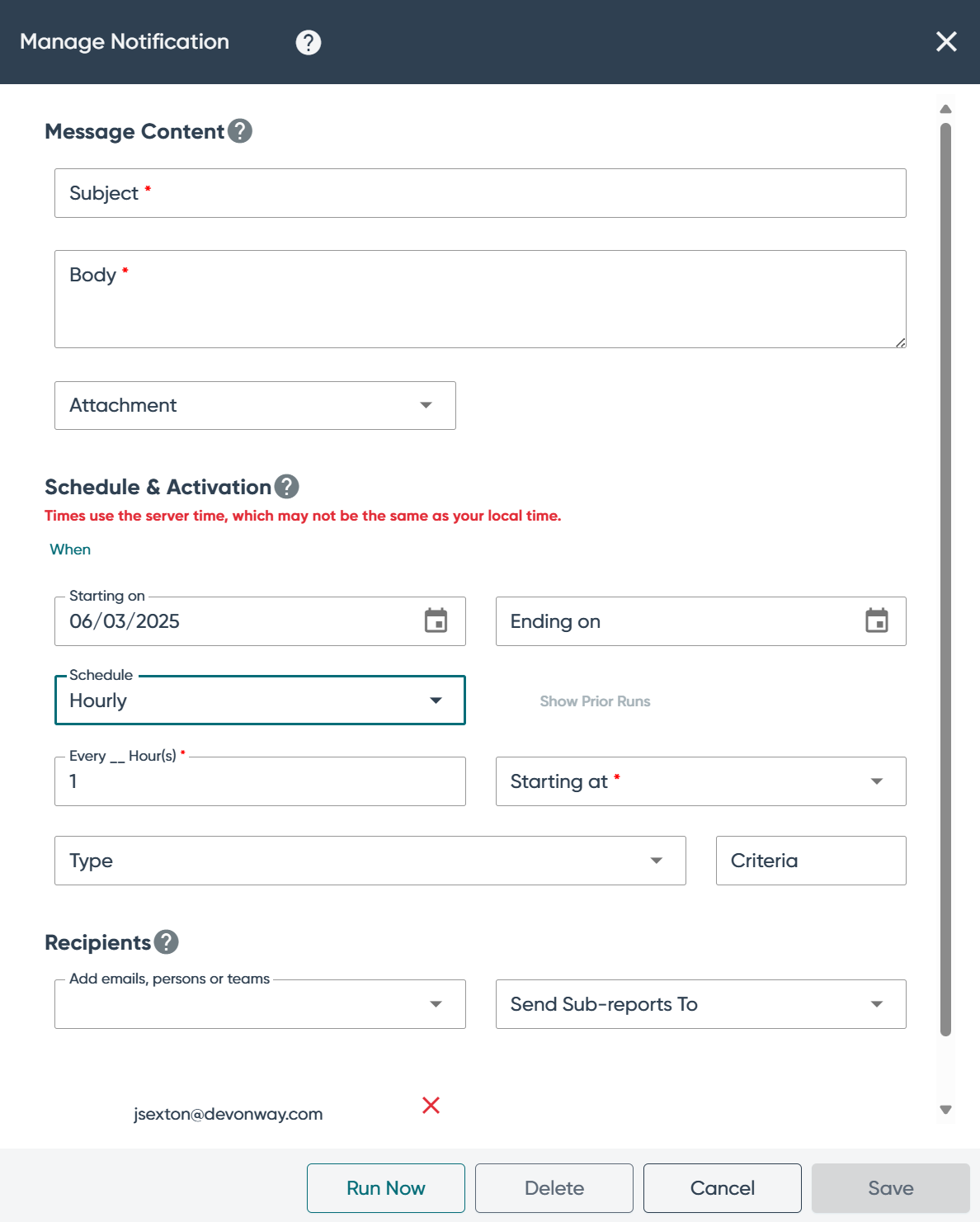Expand the Attachment dropdown
The image size is (980, 1222).
coord(255,405)
